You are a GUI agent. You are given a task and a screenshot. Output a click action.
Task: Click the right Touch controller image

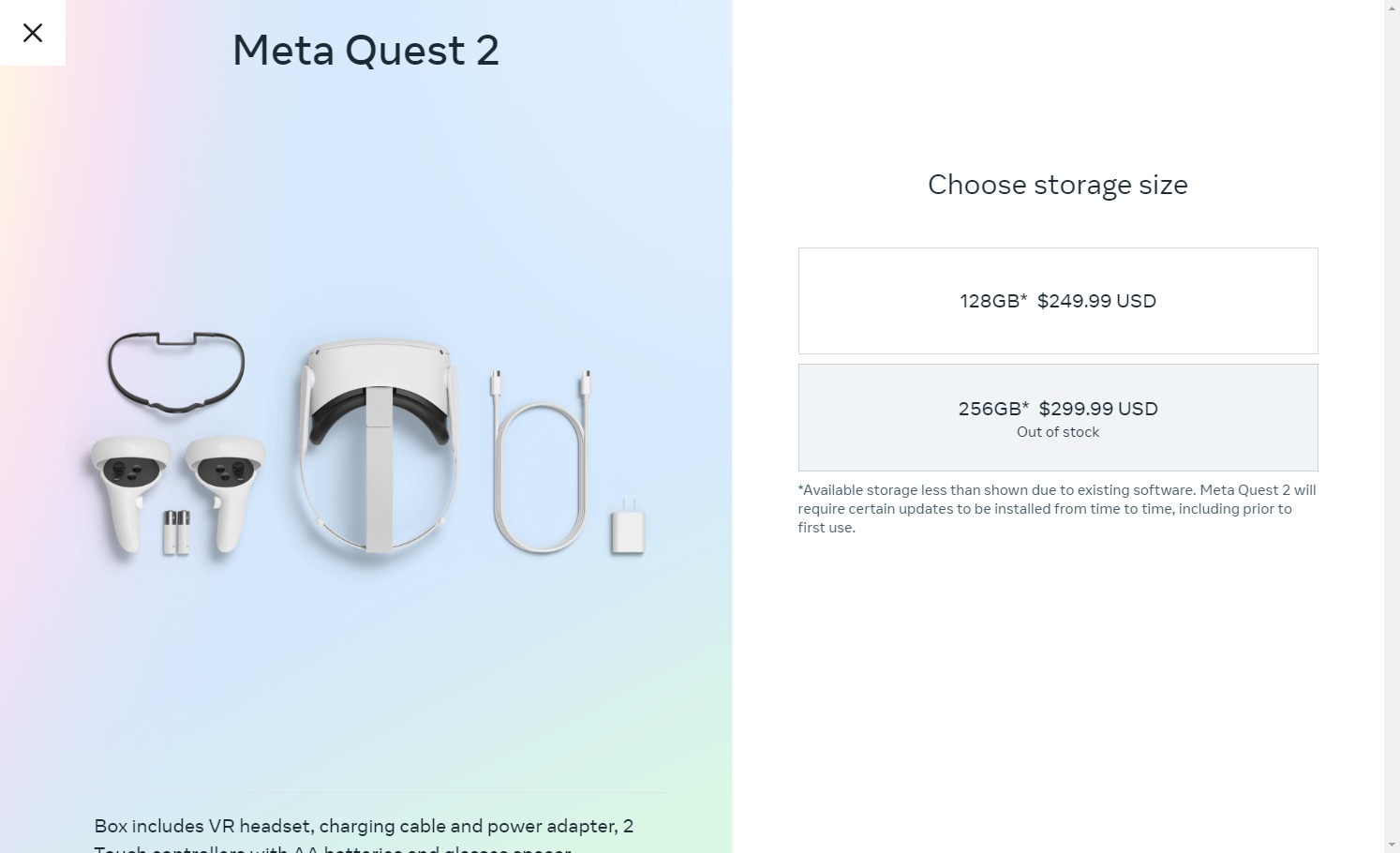(x=225, y=489)
